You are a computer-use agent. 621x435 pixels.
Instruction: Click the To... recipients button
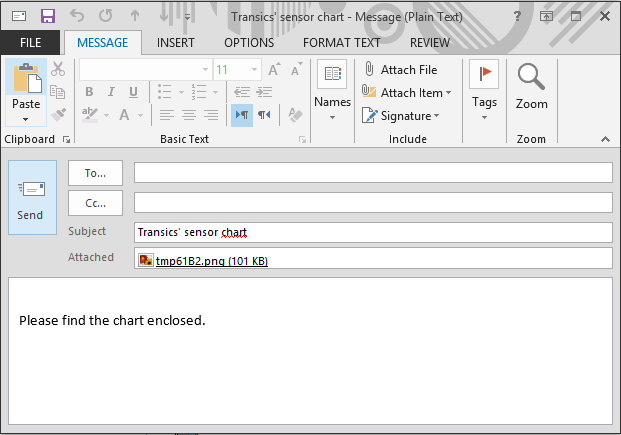[95, 173]
